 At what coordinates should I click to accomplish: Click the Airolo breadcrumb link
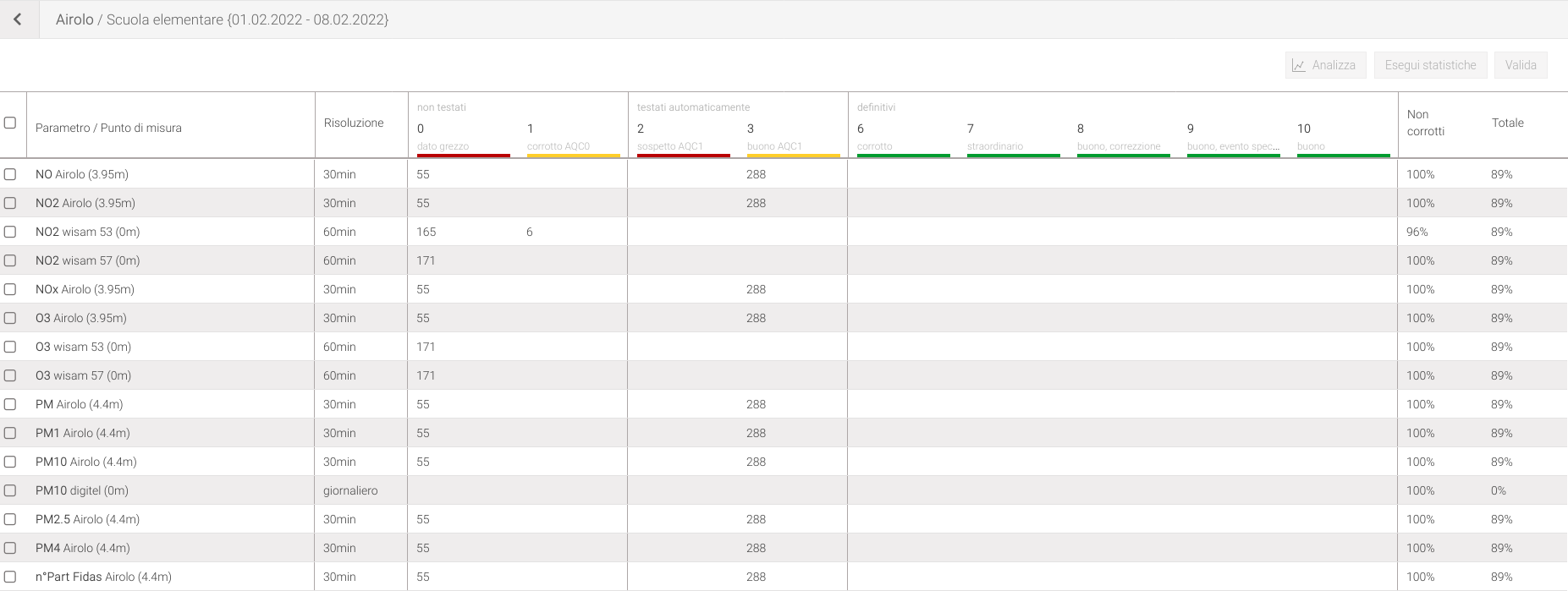point(74,19)
